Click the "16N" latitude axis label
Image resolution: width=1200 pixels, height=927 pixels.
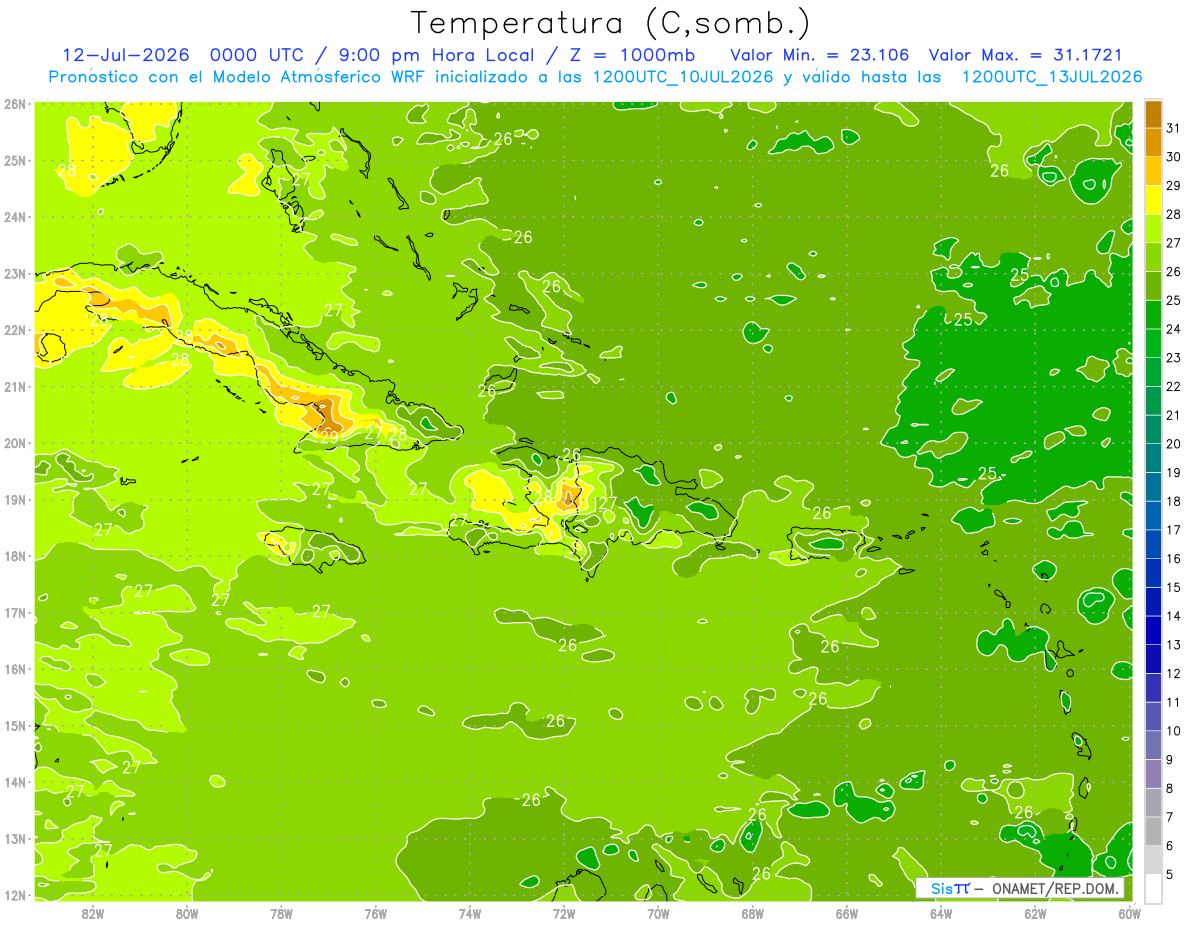[15, 669]
